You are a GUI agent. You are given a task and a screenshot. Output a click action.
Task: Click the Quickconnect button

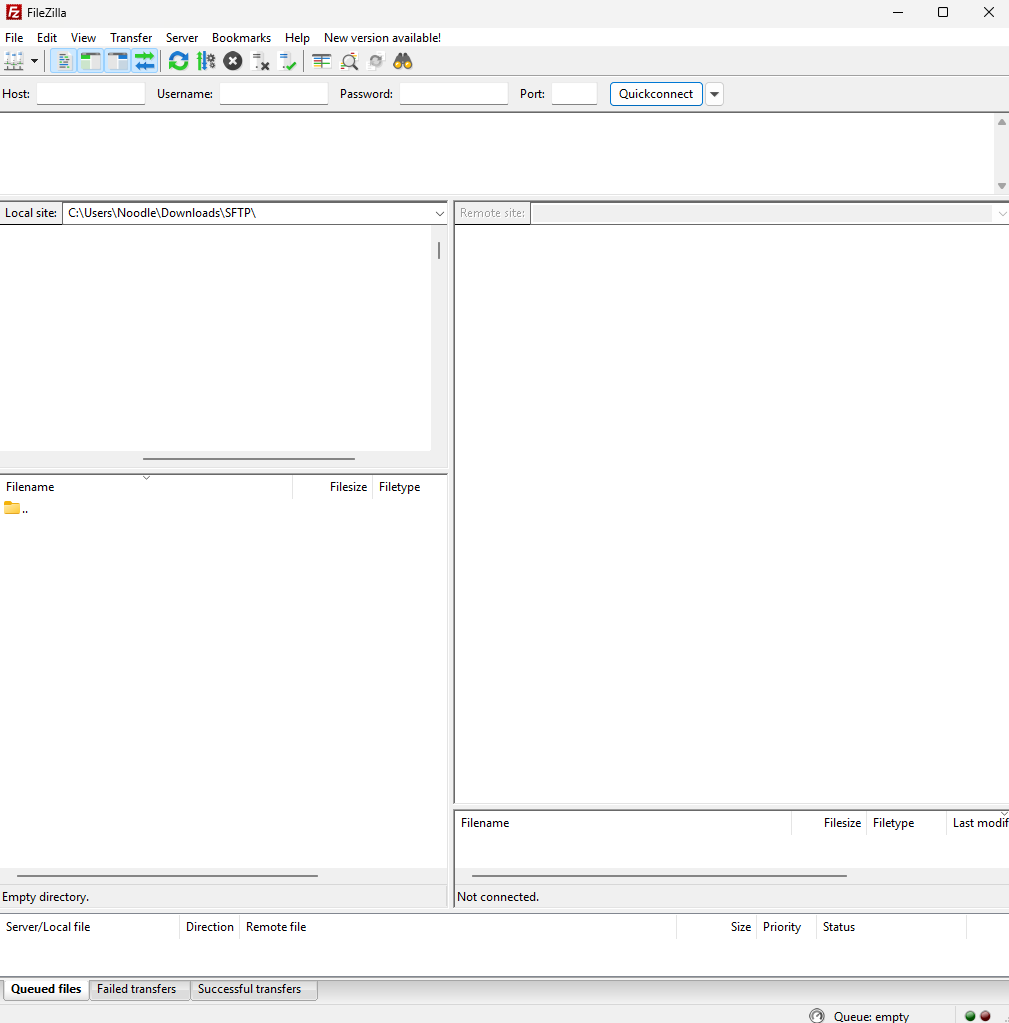point(656,94)
